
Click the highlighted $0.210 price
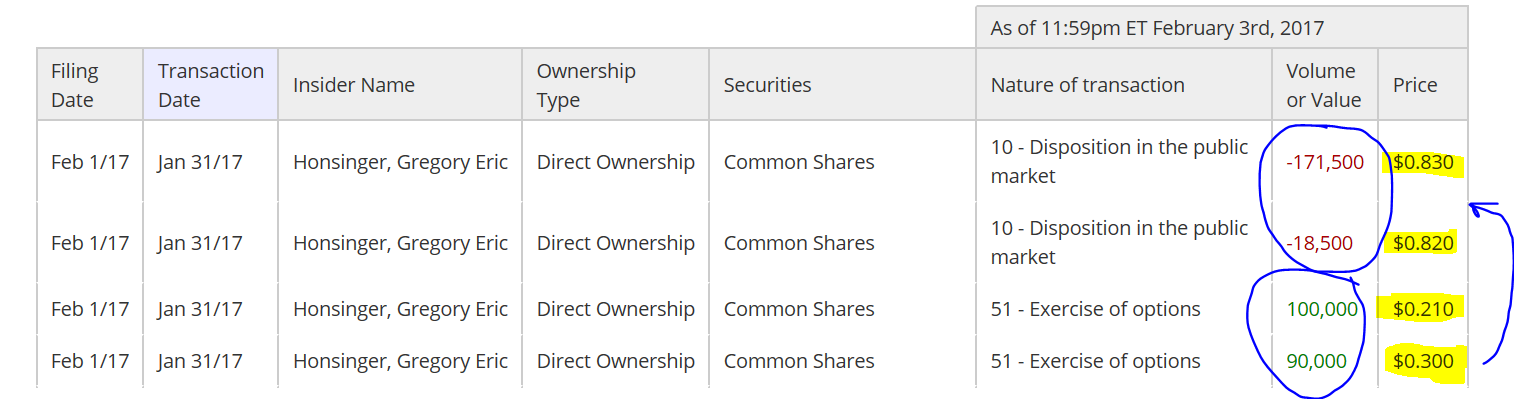(1423, 308)
